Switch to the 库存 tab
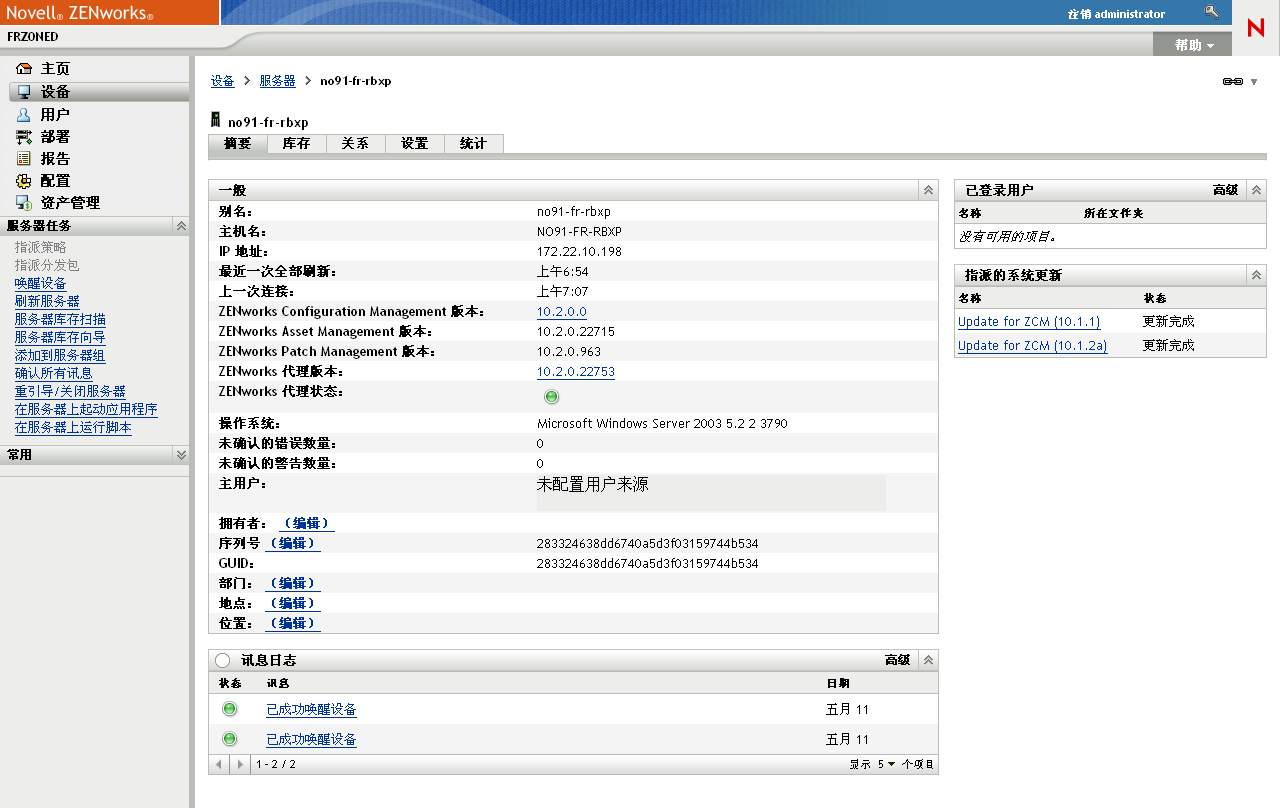 [x=297, y=144]
